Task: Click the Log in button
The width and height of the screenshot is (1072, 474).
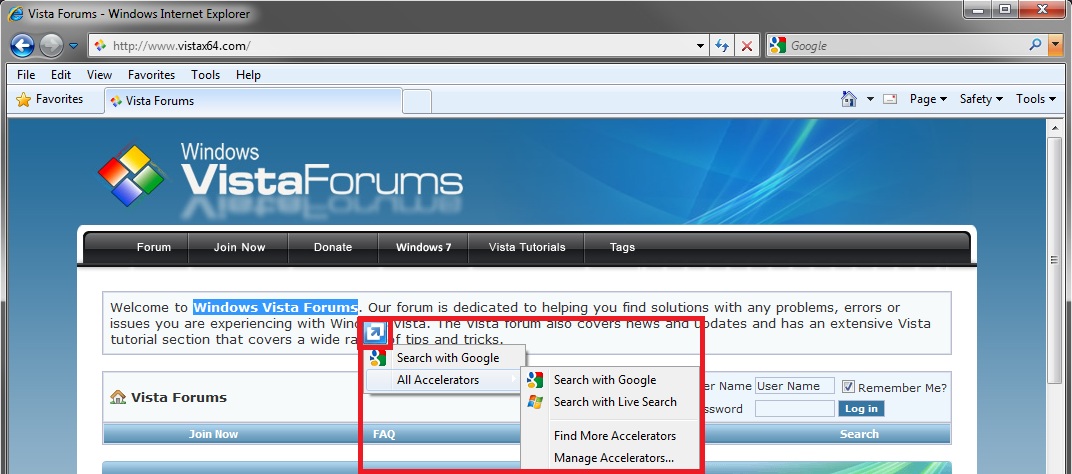Action: click(x=861, y=408)
